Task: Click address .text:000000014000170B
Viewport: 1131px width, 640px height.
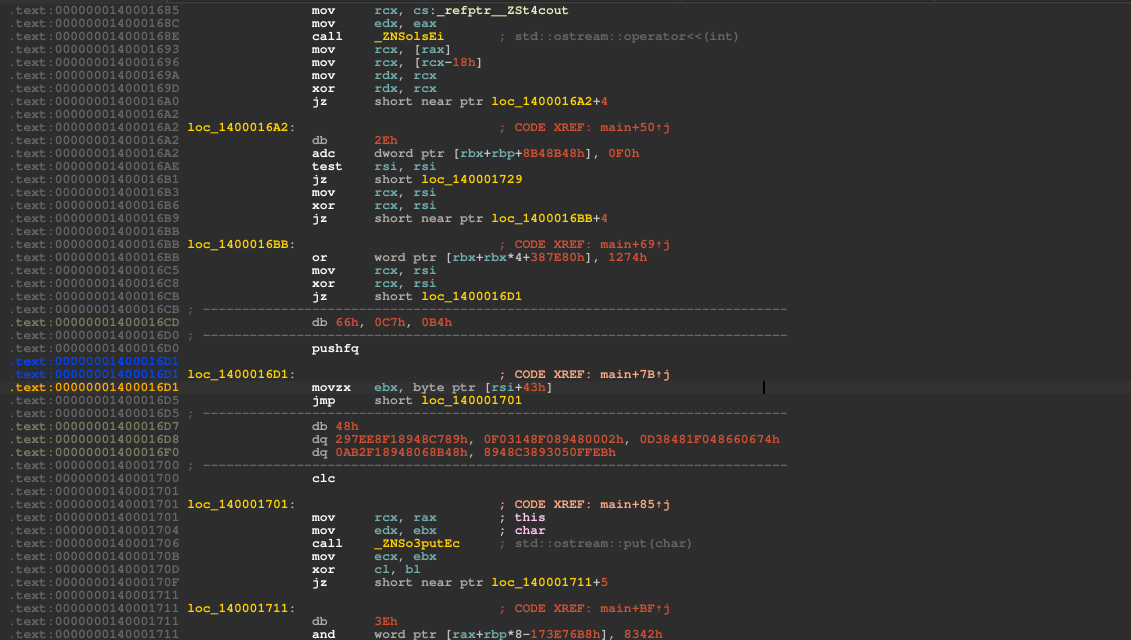Action: coord(94,556)
